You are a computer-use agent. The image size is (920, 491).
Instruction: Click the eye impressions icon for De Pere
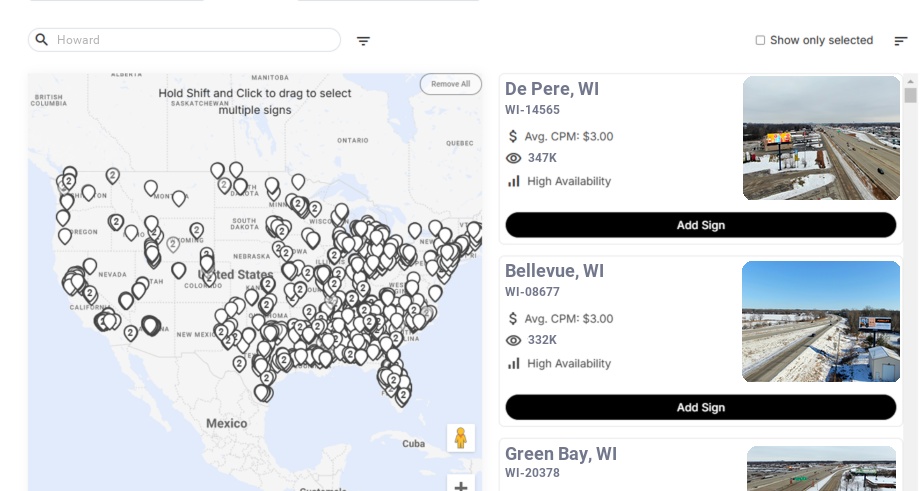[x=514, y=158]
